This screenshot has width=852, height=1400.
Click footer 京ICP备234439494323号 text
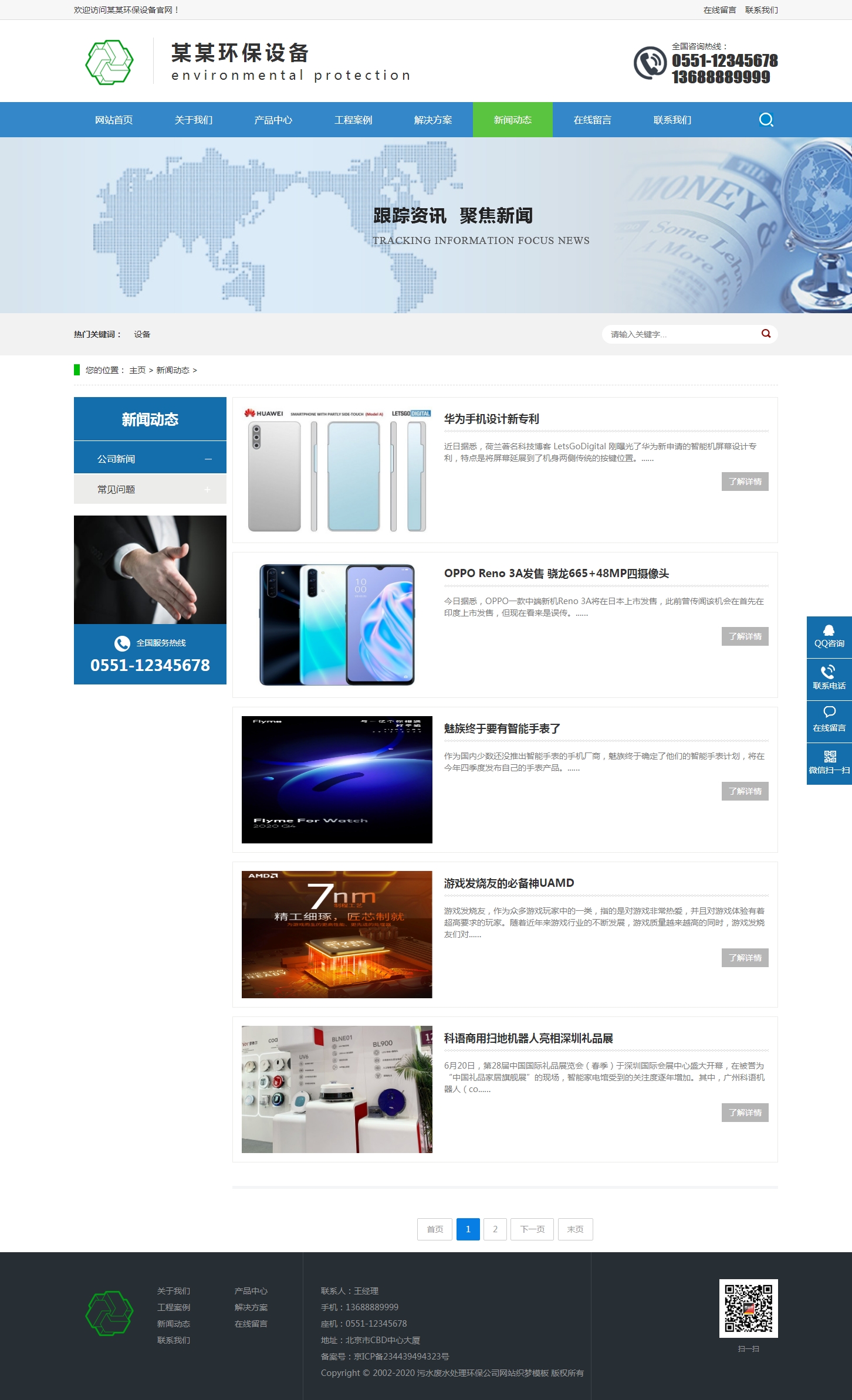tap(401, 1357)
